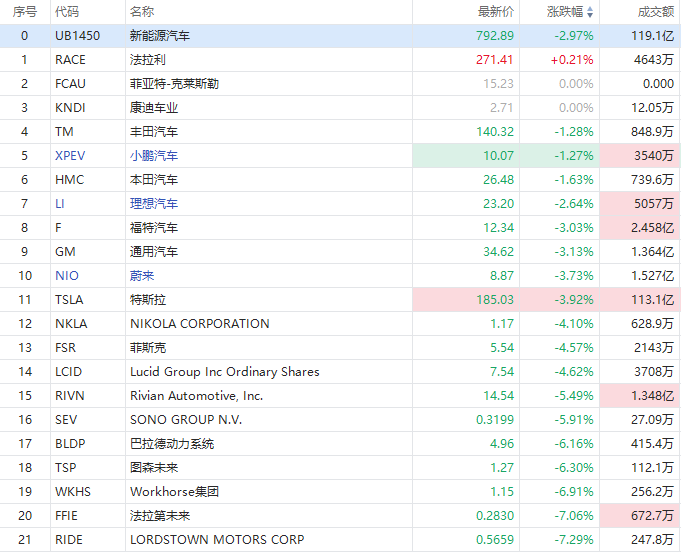Click the price 792.89

click(x=495, y=36)
